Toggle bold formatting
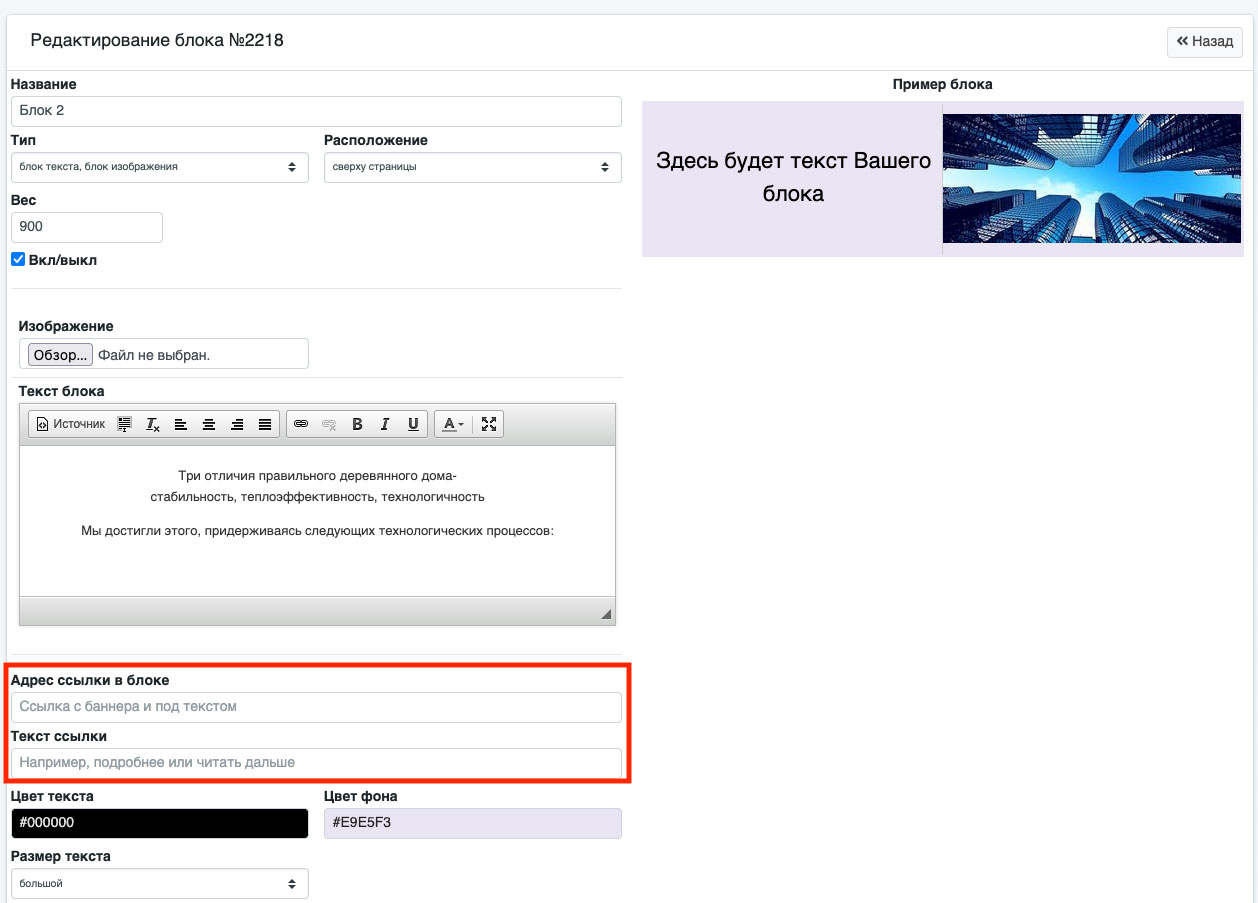This screenshot has width=1258, height=903. [x=357, y=424]
